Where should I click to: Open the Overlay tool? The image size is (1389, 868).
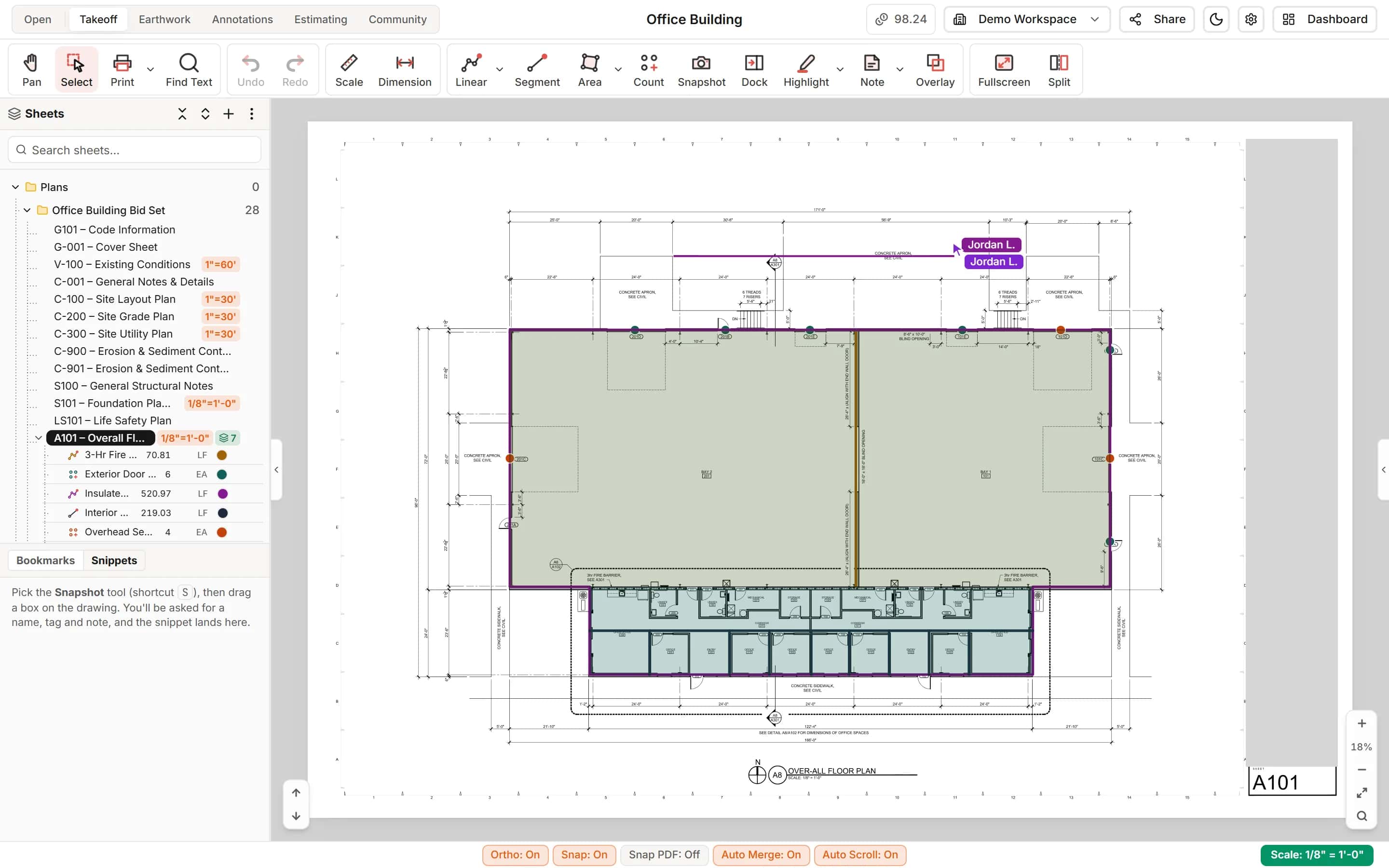point(935,70)
